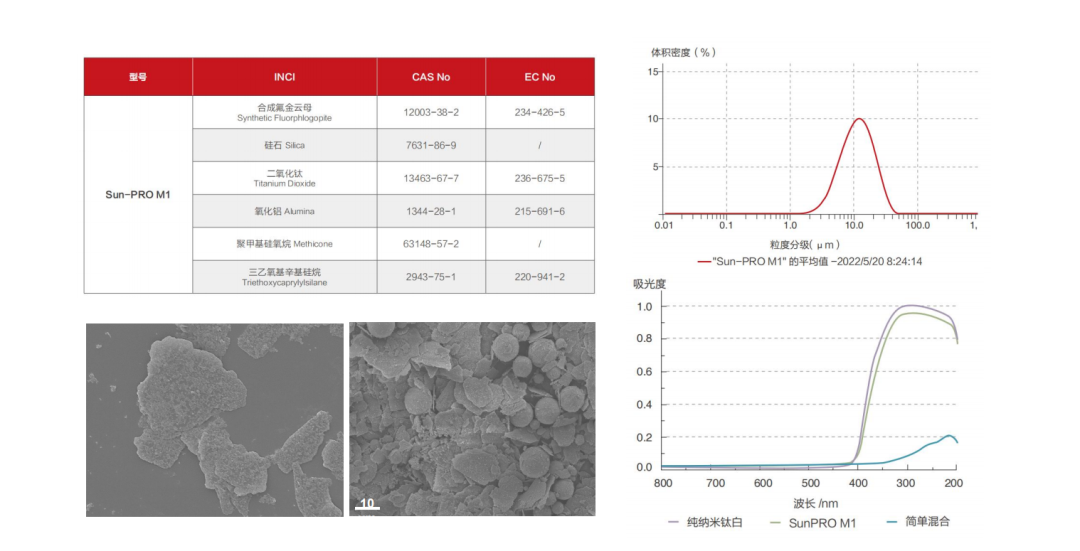Image resolution: width=1080 pixels, height=551 pixels.
Task: Click the 粒度分级 (μm) axis title
Action: point(804,245)
